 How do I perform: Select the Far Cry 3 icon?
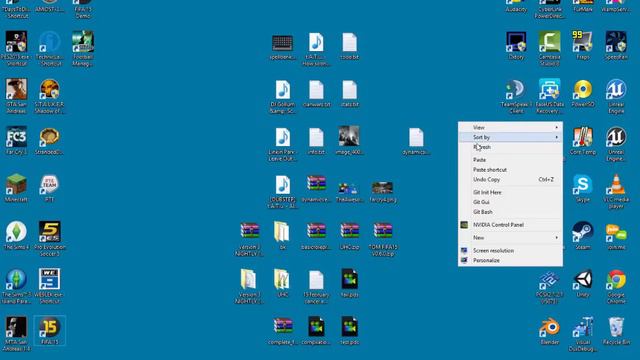coord(16,140)
